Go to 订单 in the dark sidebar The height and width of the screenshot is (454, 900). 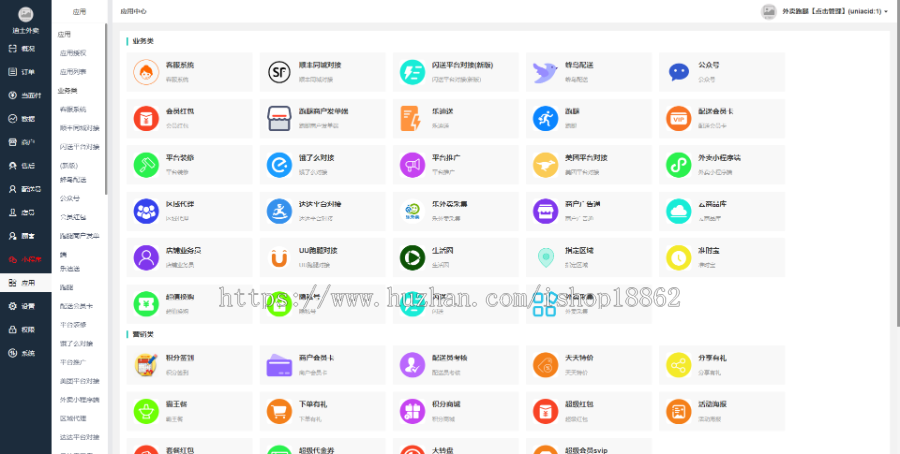coord(25,72)
